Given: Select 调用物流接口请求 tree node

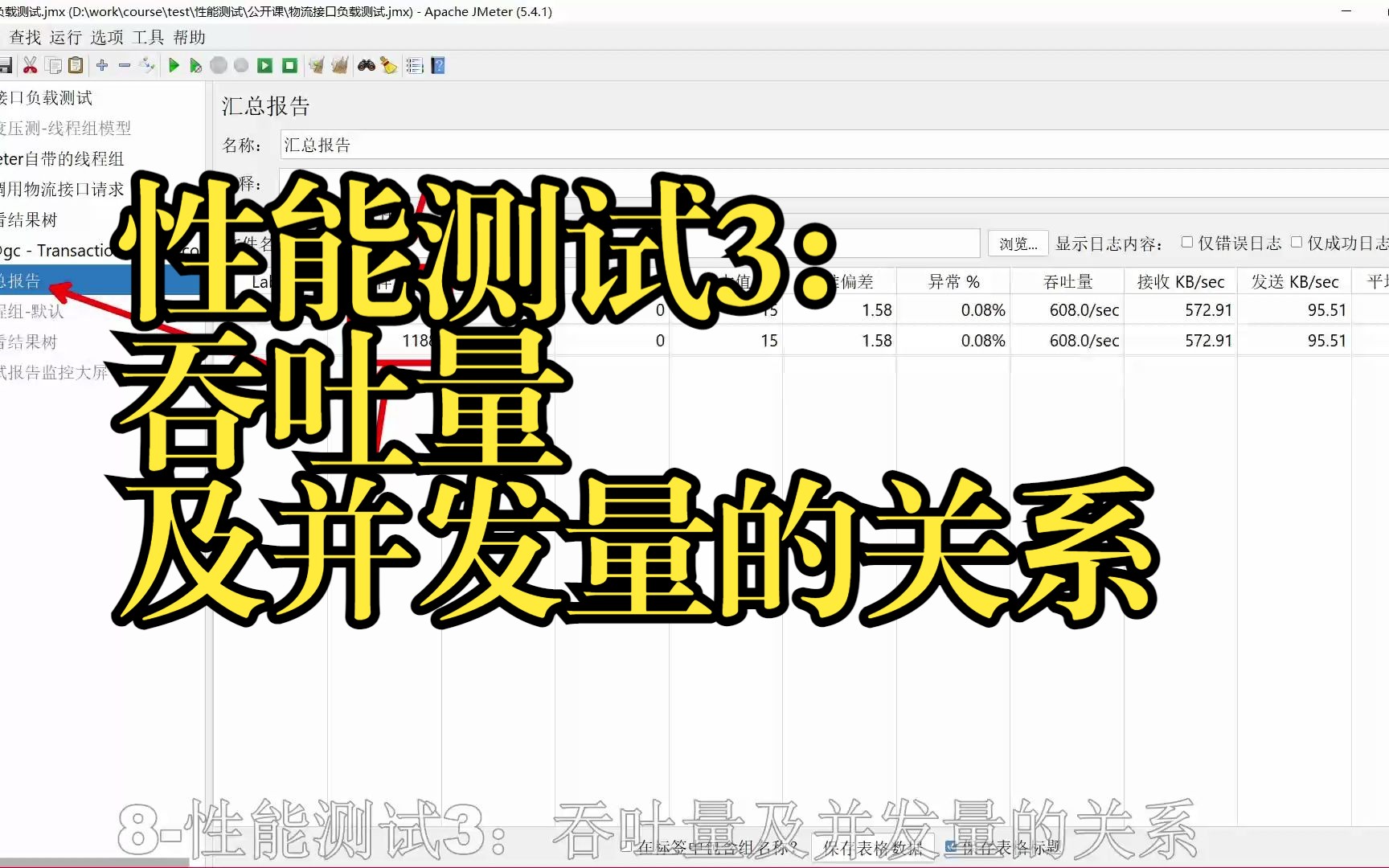Looking at the screenshot, I should (x=62, y=190).
